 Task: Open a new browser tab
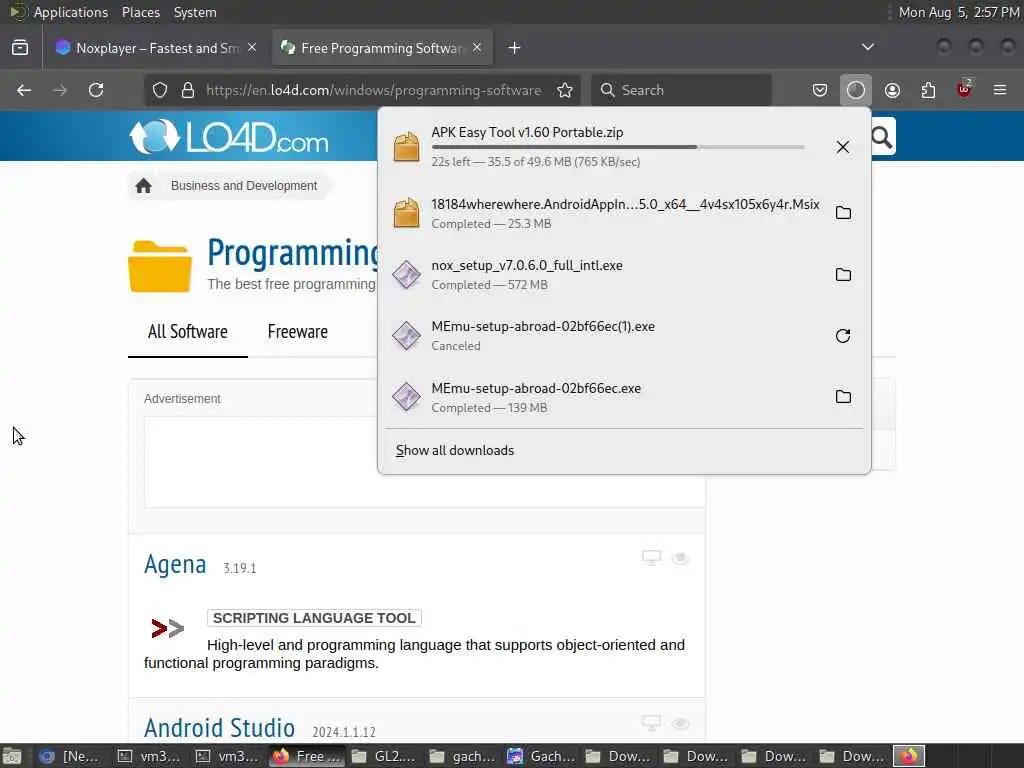(514, 48)
